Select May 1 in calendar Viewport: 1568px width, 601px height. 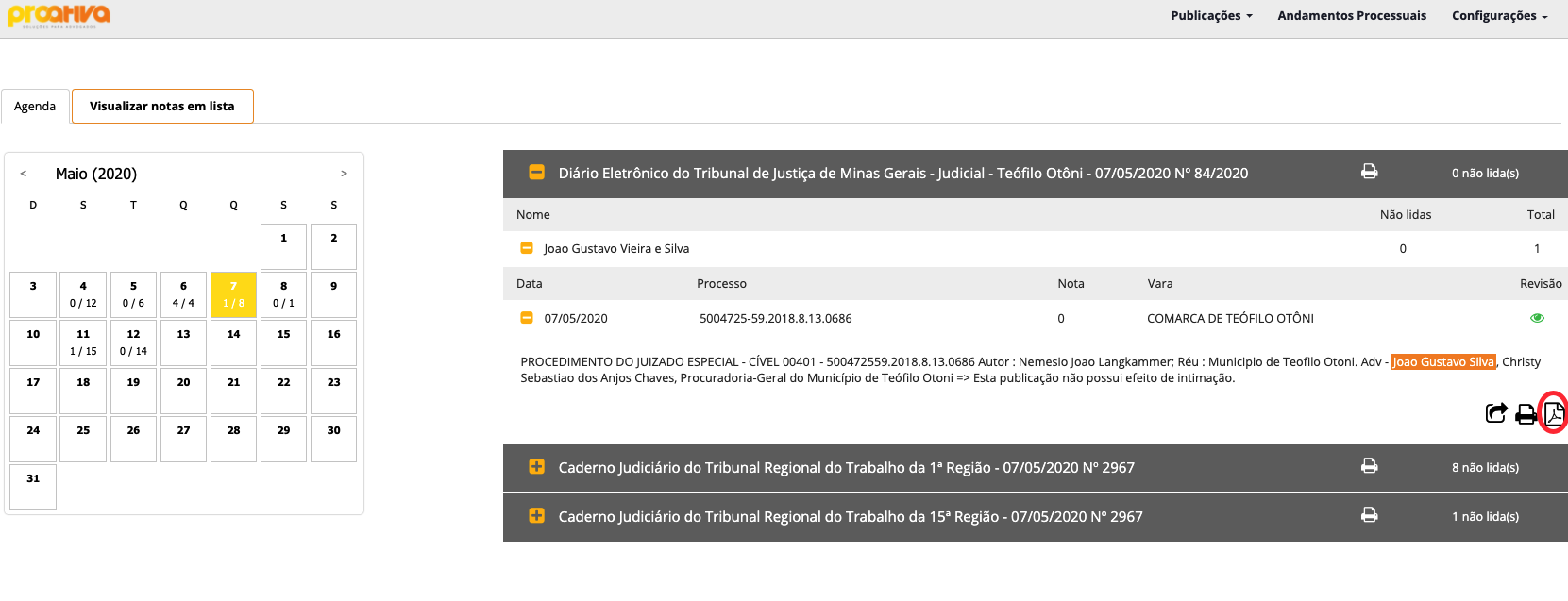coord(283,246)
